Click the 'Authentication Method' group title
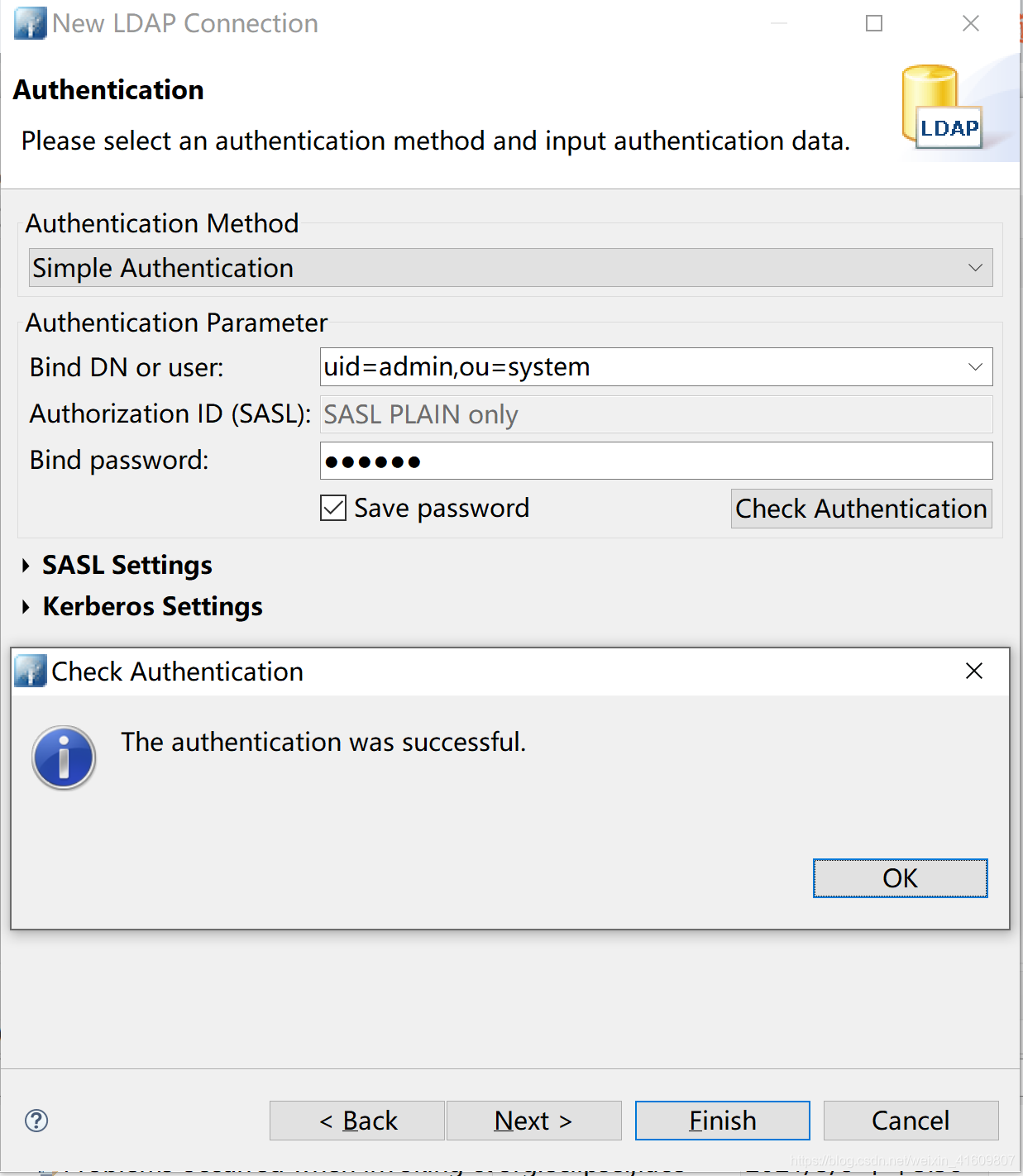The image size is (1023, 1176). click(162, 223)
